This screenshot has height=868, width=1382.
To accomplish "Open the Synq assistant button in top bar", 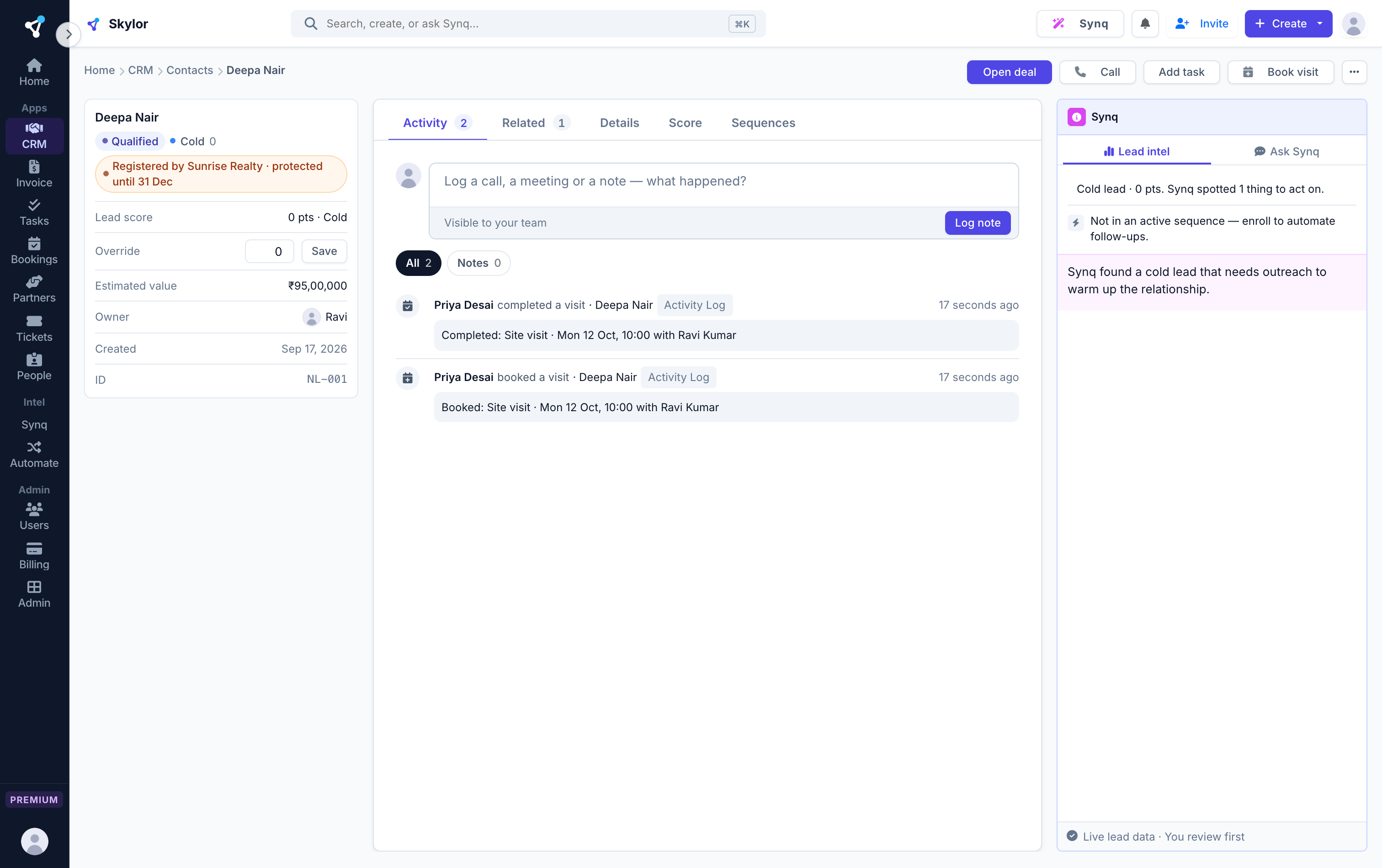I will pos(1079,23).
